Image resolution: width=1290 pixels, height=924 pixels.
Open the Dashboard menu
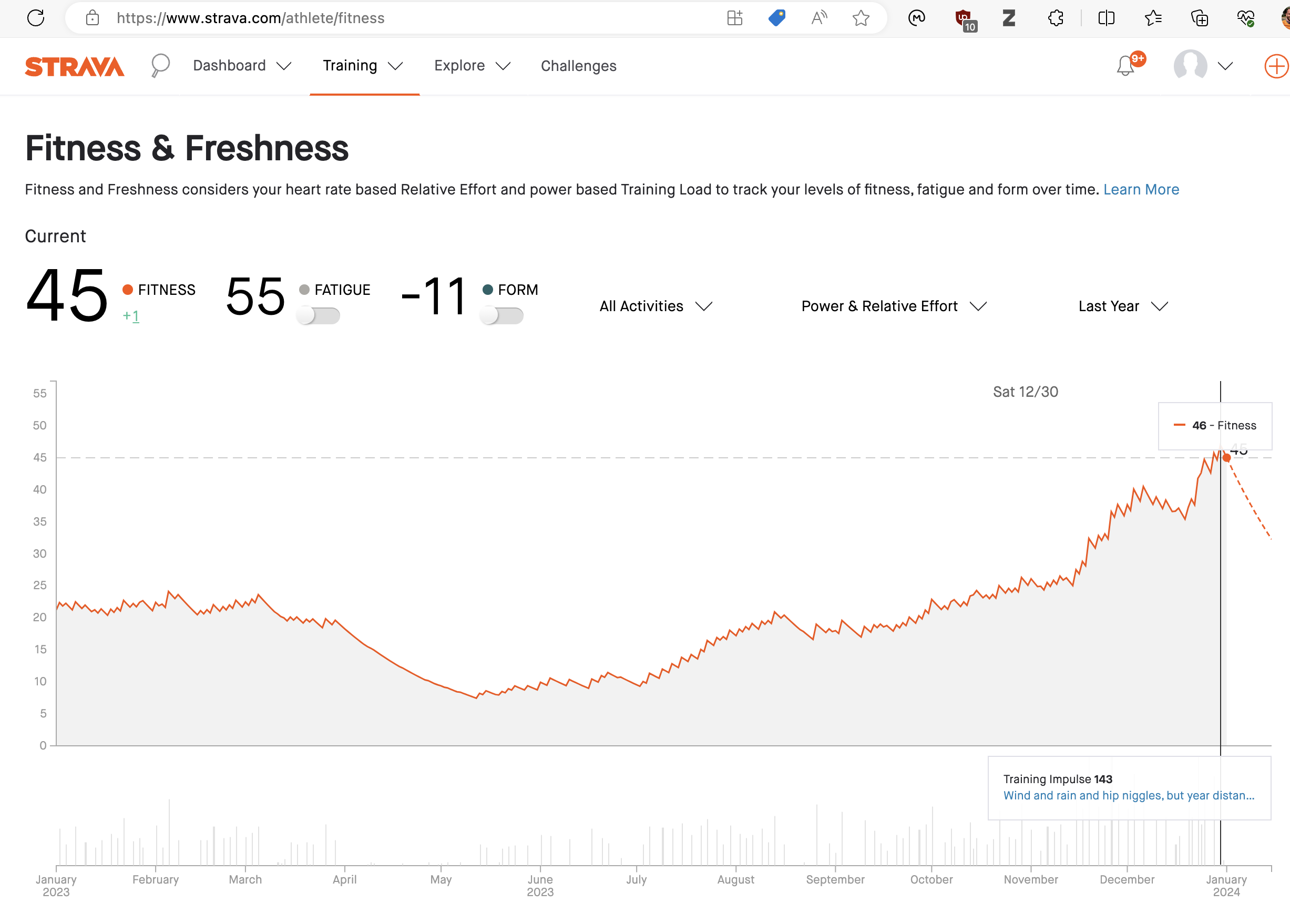pyautogui.click(x=242, y=66)
